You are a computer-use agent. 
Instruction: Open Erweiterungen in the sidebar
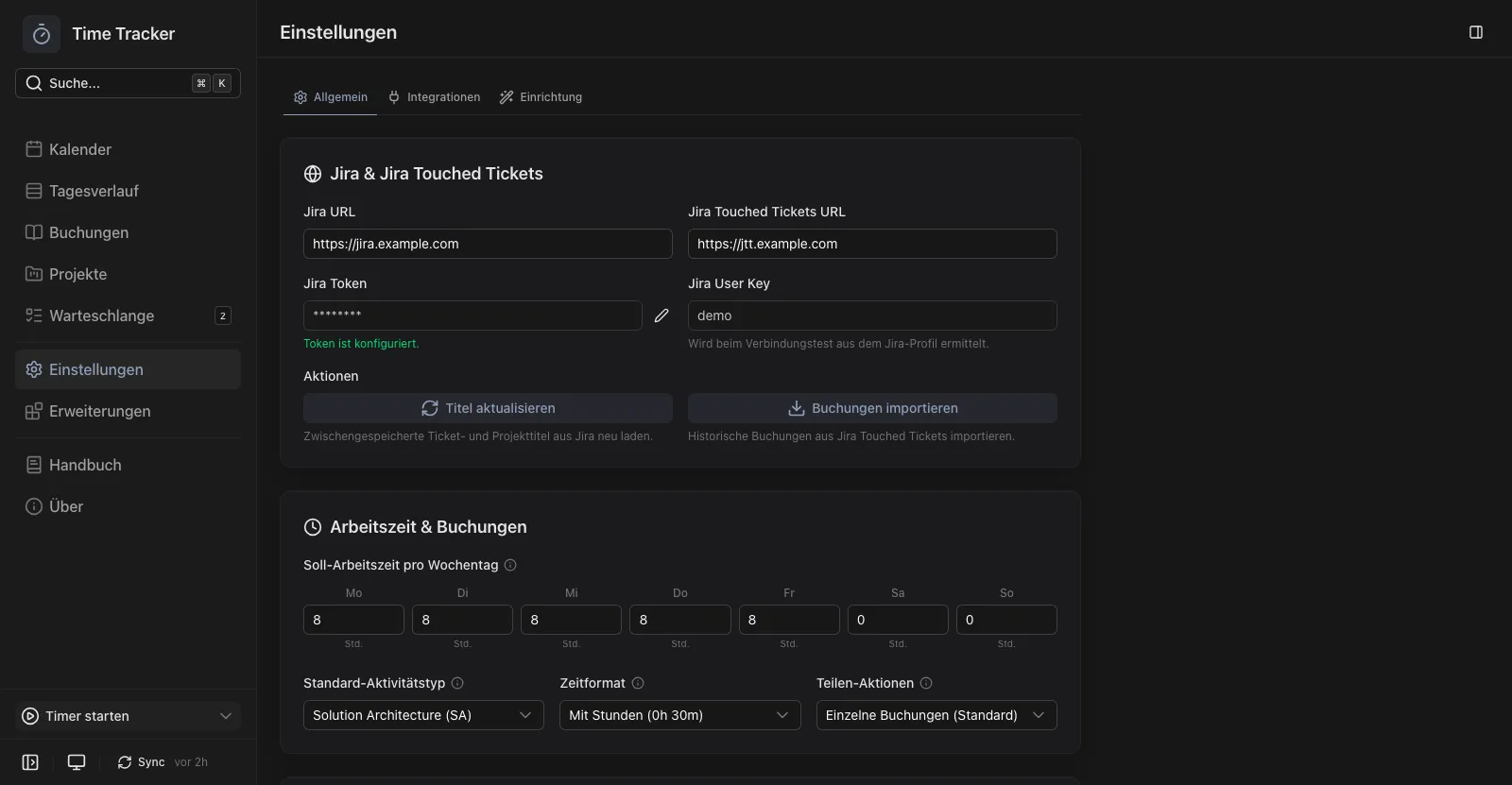tap(128, 411)
